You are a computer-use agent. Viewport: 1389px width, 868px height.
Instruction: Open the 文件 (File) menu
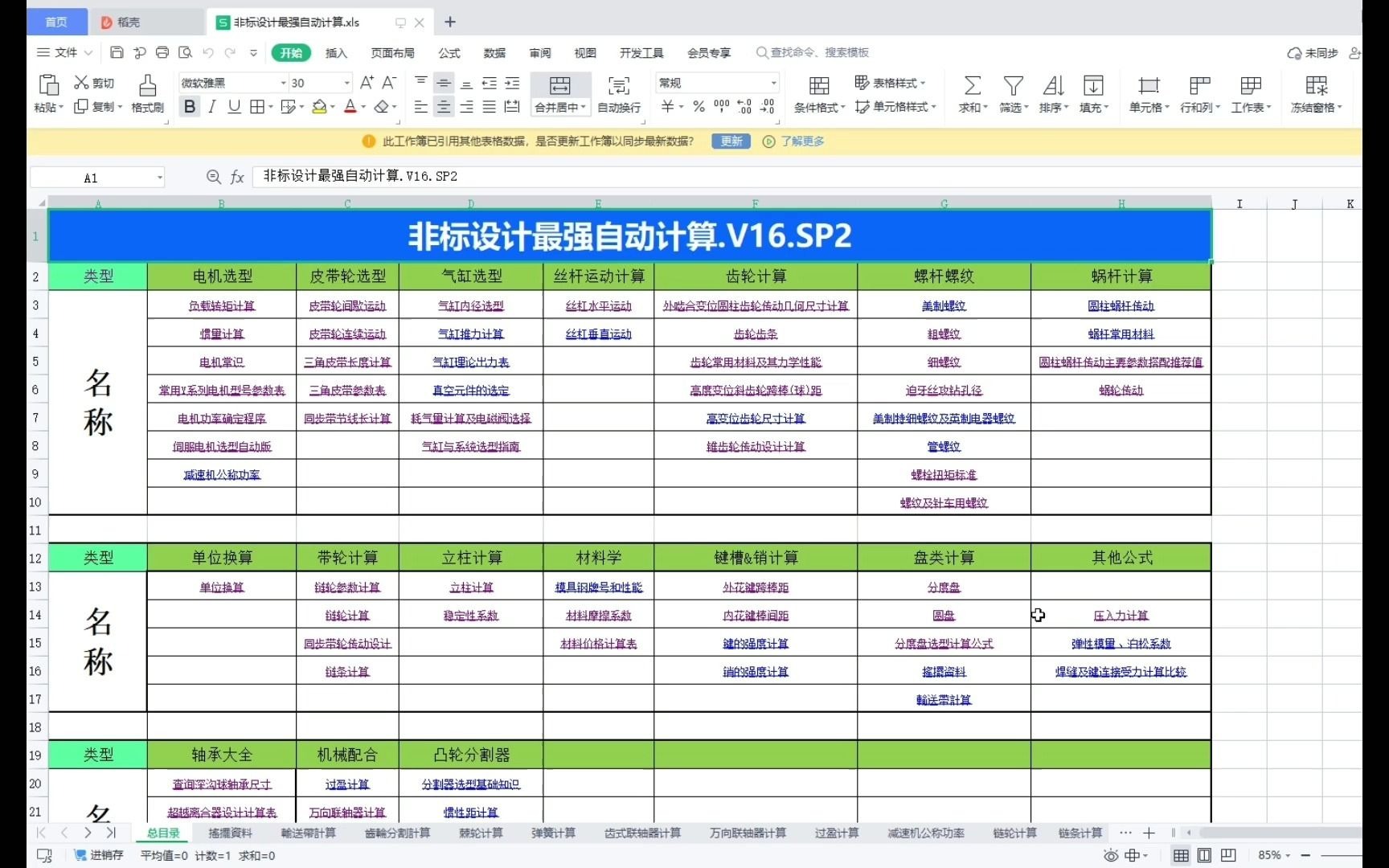65,53
